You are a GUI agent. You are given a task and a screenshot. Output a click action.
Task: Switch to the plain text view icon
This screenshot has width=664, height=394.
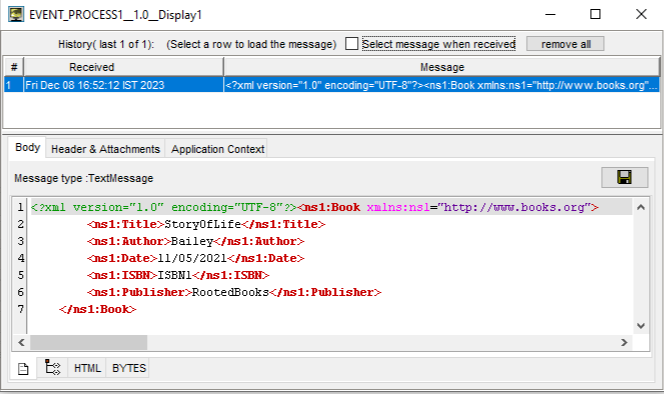tap(23, 369)
